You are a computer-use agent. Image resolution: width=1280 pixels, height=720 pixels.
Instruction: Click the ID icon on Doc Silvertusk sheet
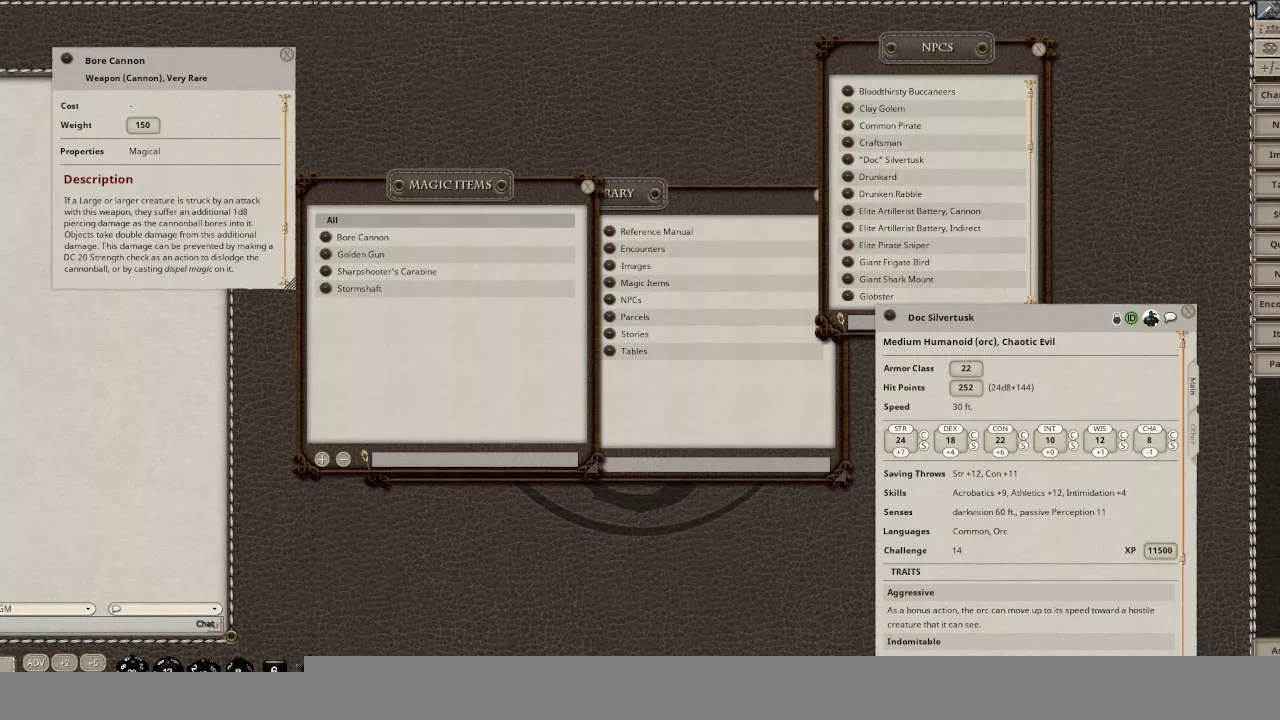pos(1132,318)
